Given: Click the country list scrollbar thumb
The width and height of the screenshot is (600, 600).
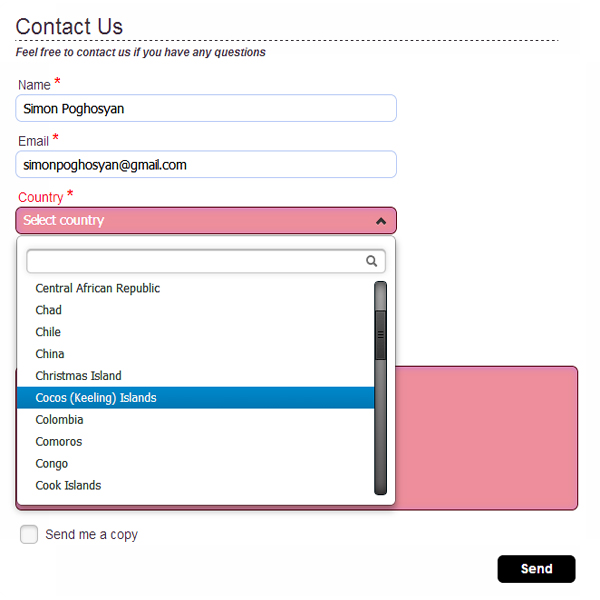Looking at the screenshot, I should [x=380, y=334].
